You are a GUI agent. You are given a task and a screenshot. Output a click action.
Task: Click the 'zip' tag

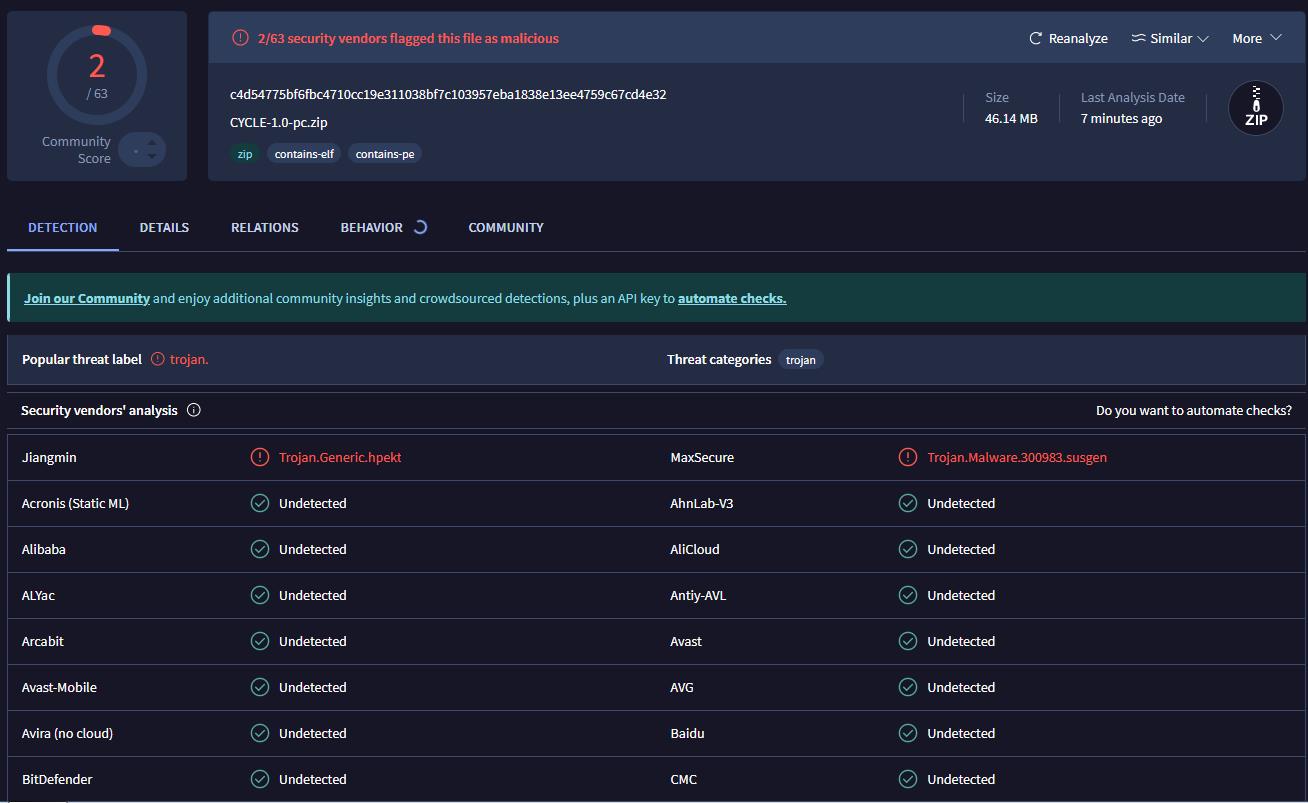point(245,154)
